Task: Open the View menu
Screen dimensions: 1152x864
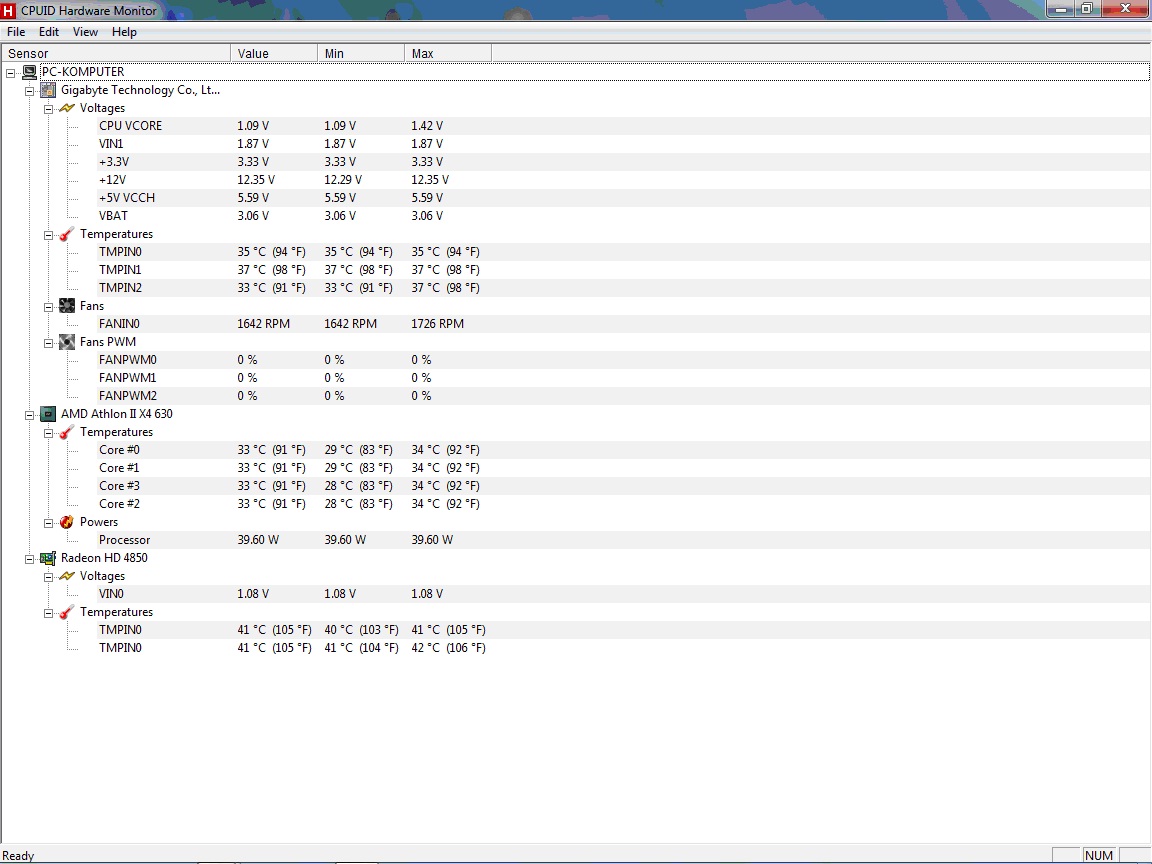Action: tap(85, 32)
